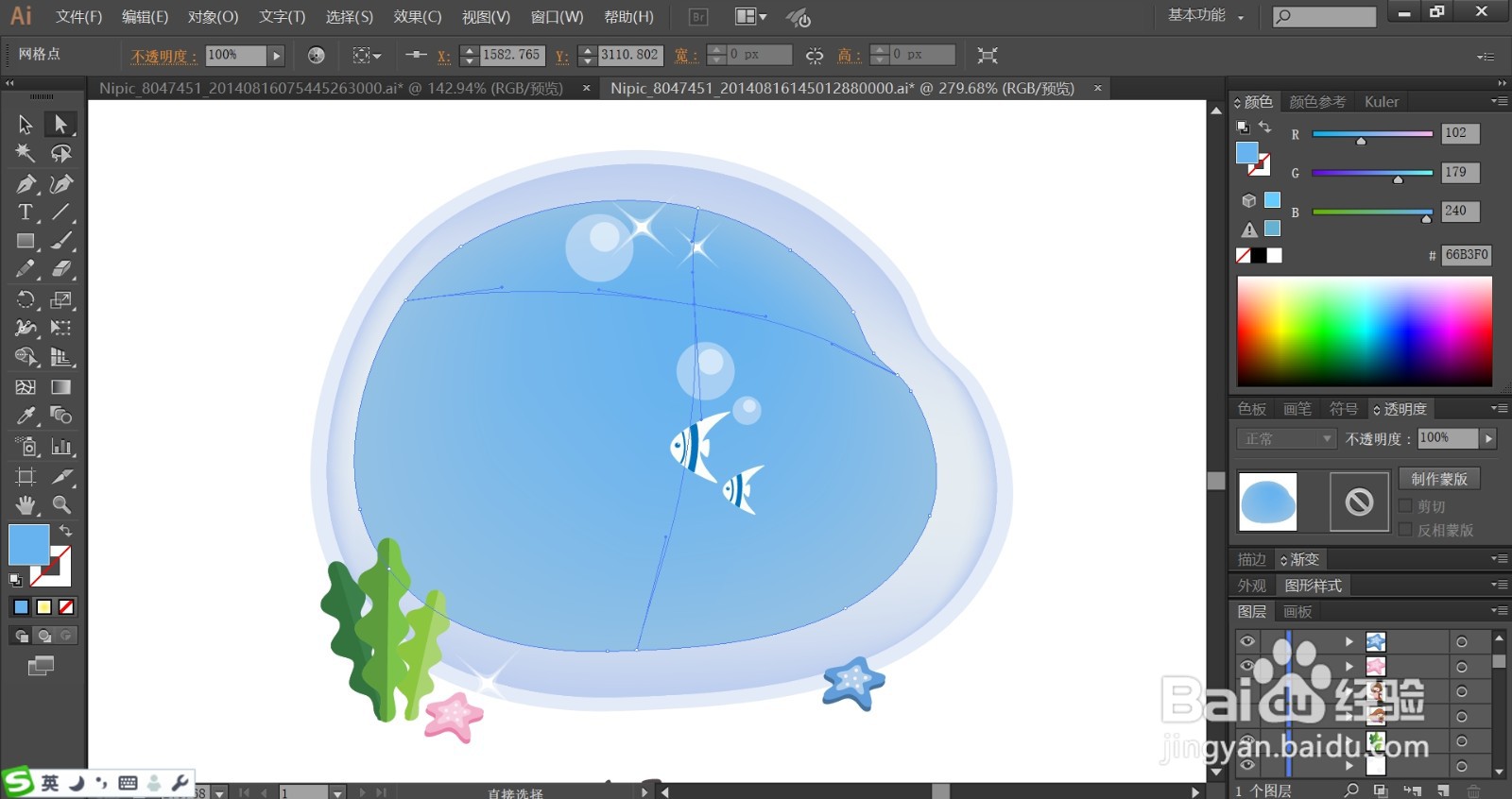Open the 正常 blend mode dropdown
The width and height of the screenshot is (1512, 799).
click(1286, 439)
